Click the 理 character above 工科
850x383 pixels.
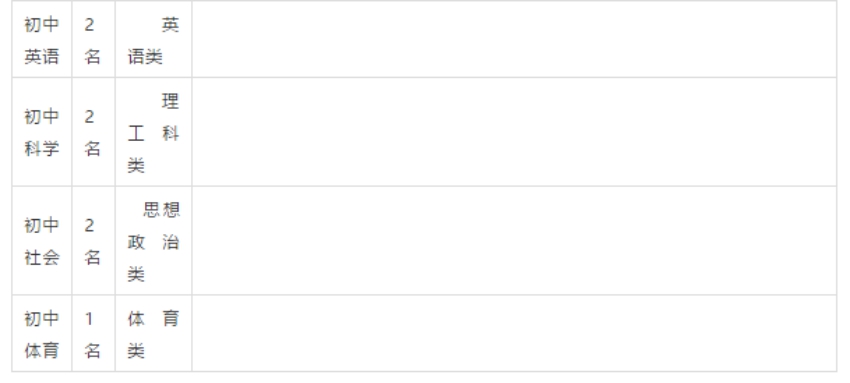[170, 101]
